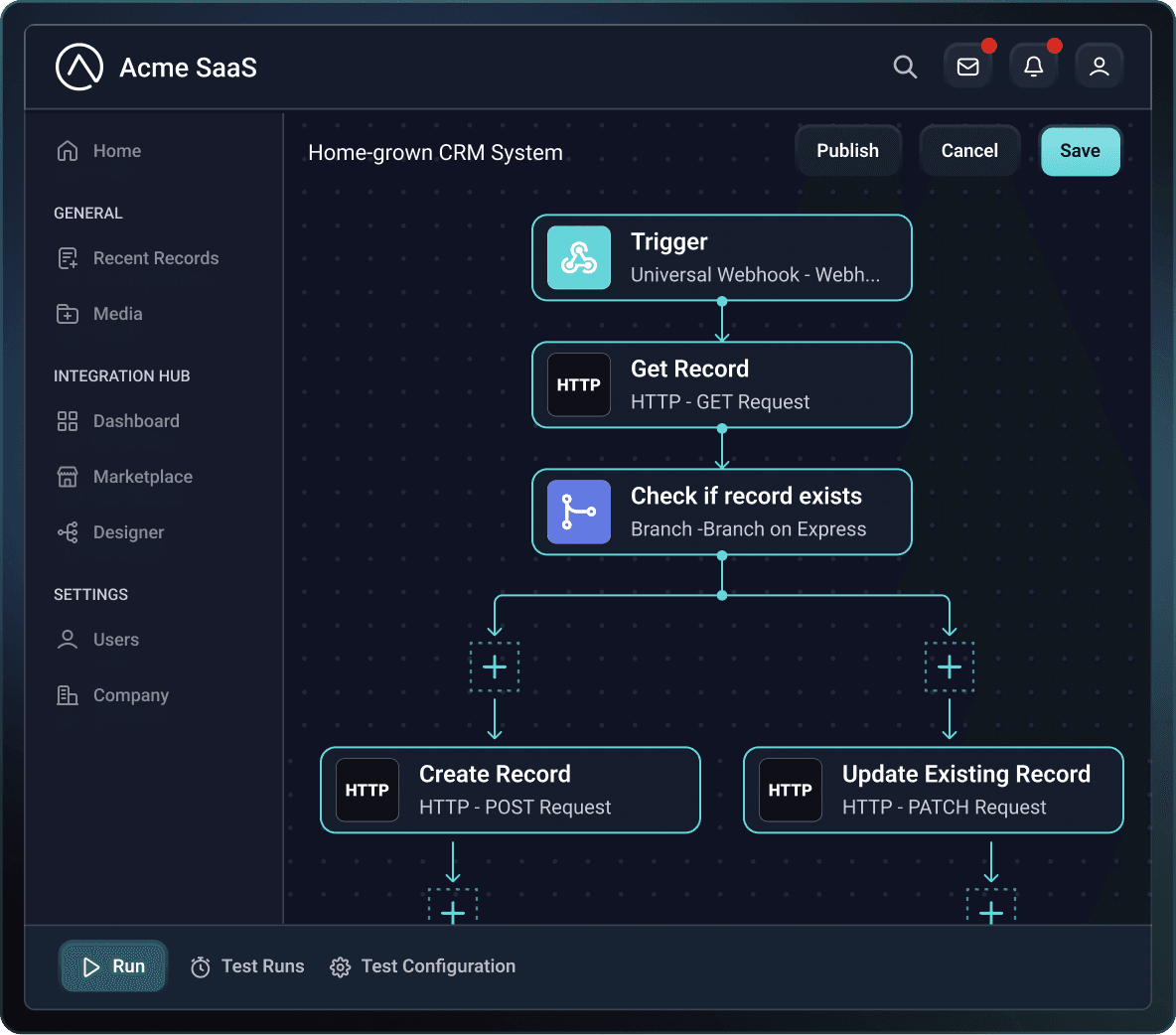Click the Media folder icon
This screenshot has height=1035, width=1176.
68,314
